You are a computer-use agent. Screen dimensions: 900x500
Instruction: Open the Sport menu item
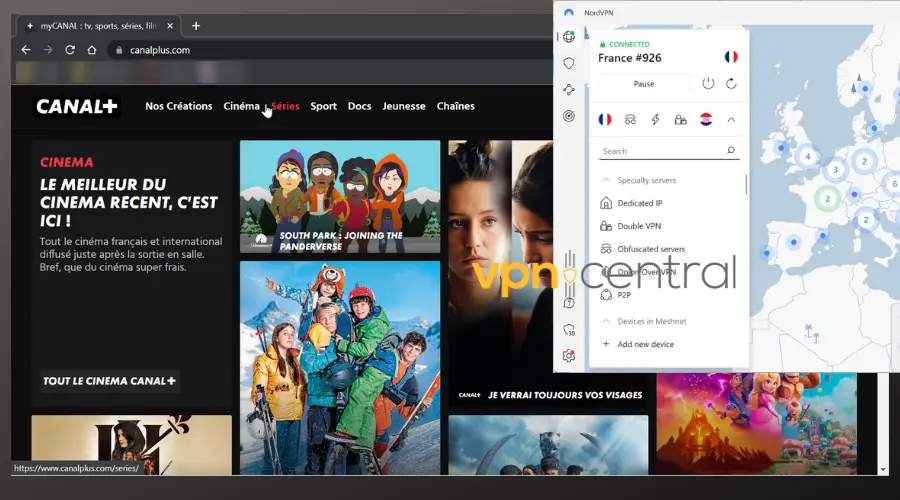click(324, 106)
